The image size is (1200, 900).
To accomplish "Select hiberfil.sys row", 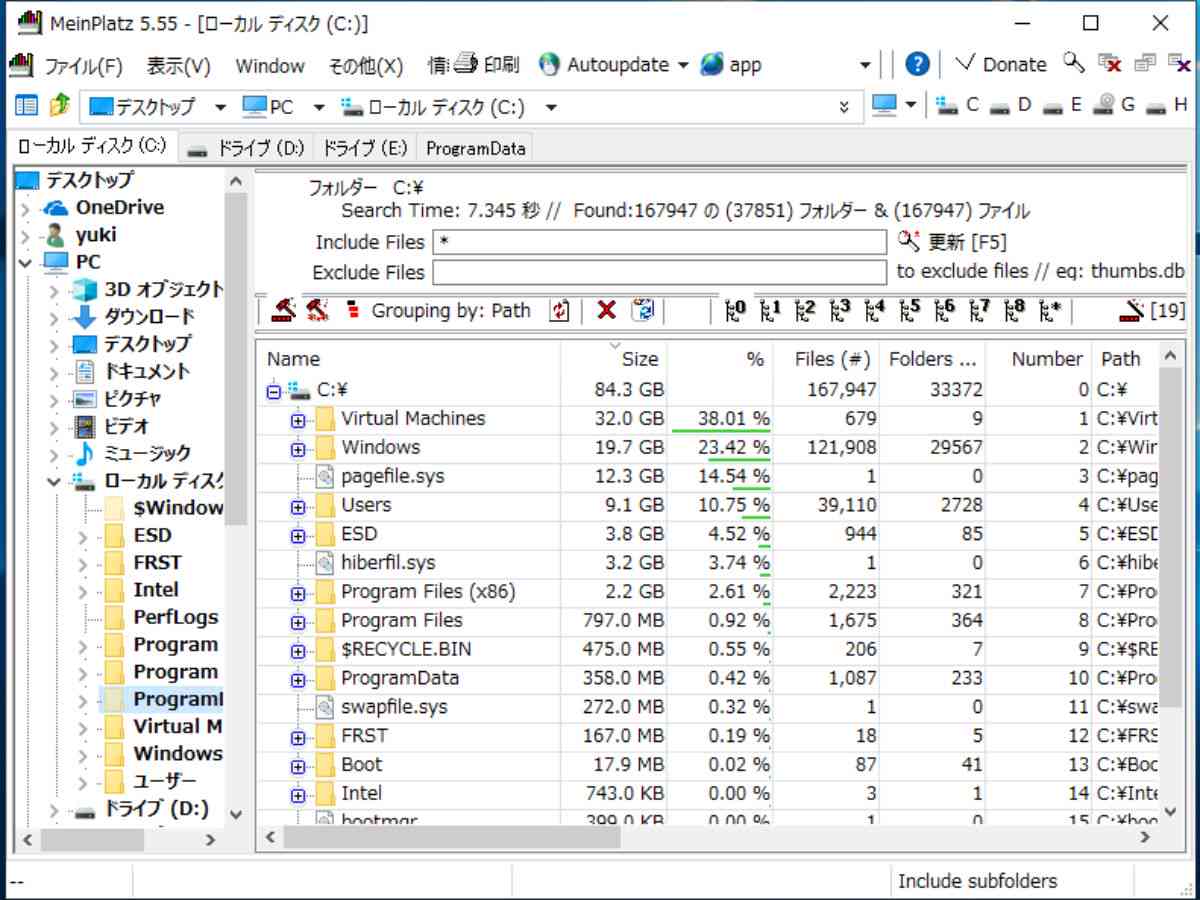I will click(x=709, y=564).
